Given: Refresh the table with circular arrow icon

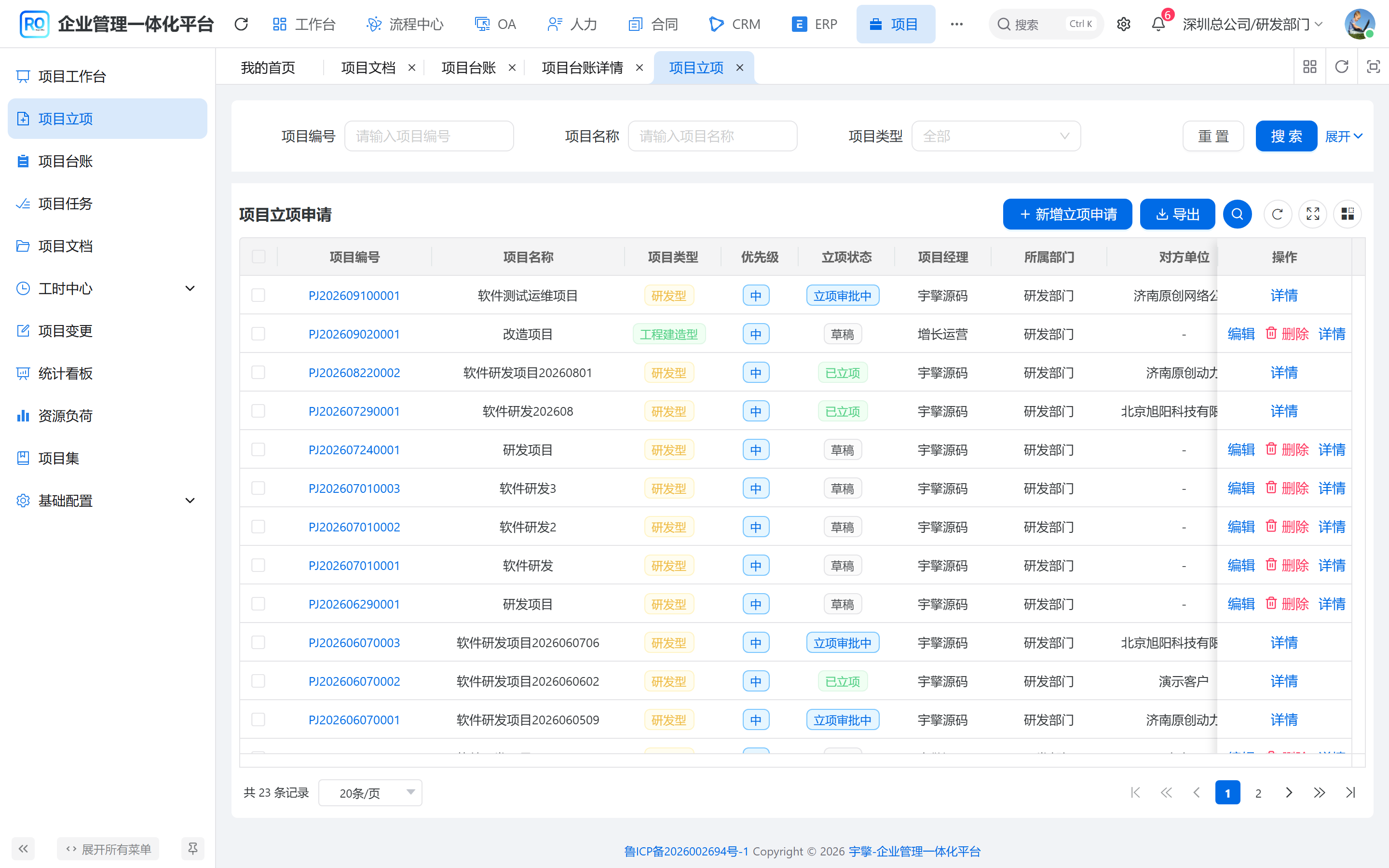Looking at the screenshot, I should 1277,214.
